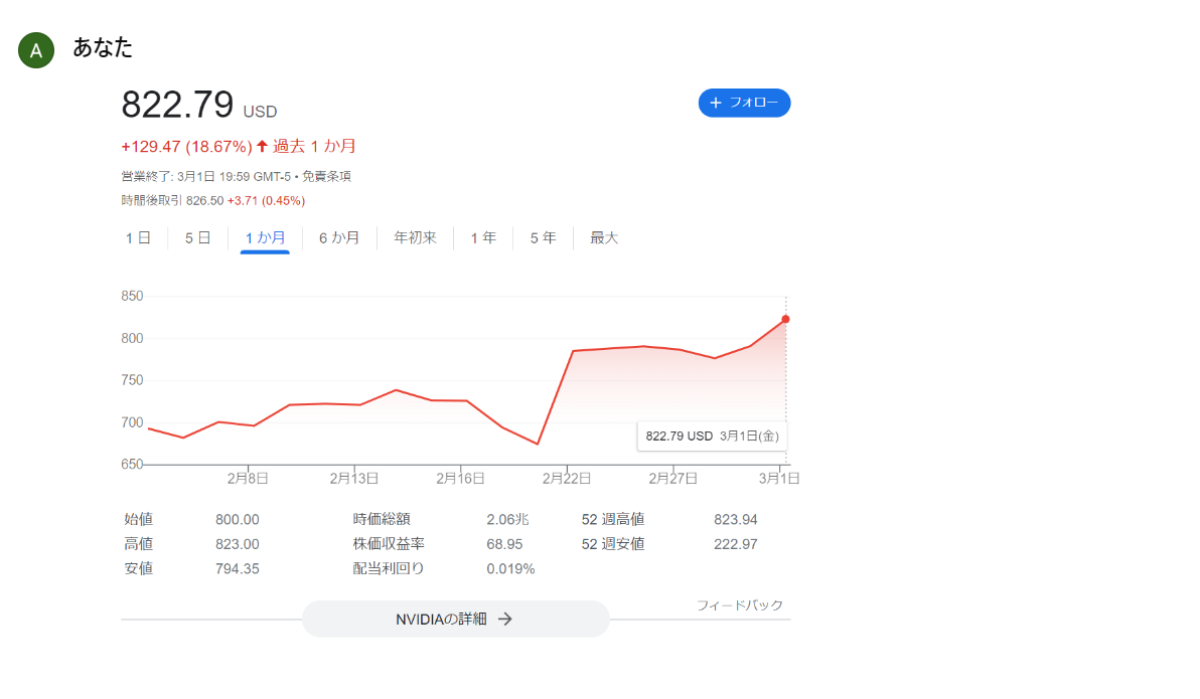Choose the active 1か月 range tab
Screen dimensions: 1200x699
265,238
